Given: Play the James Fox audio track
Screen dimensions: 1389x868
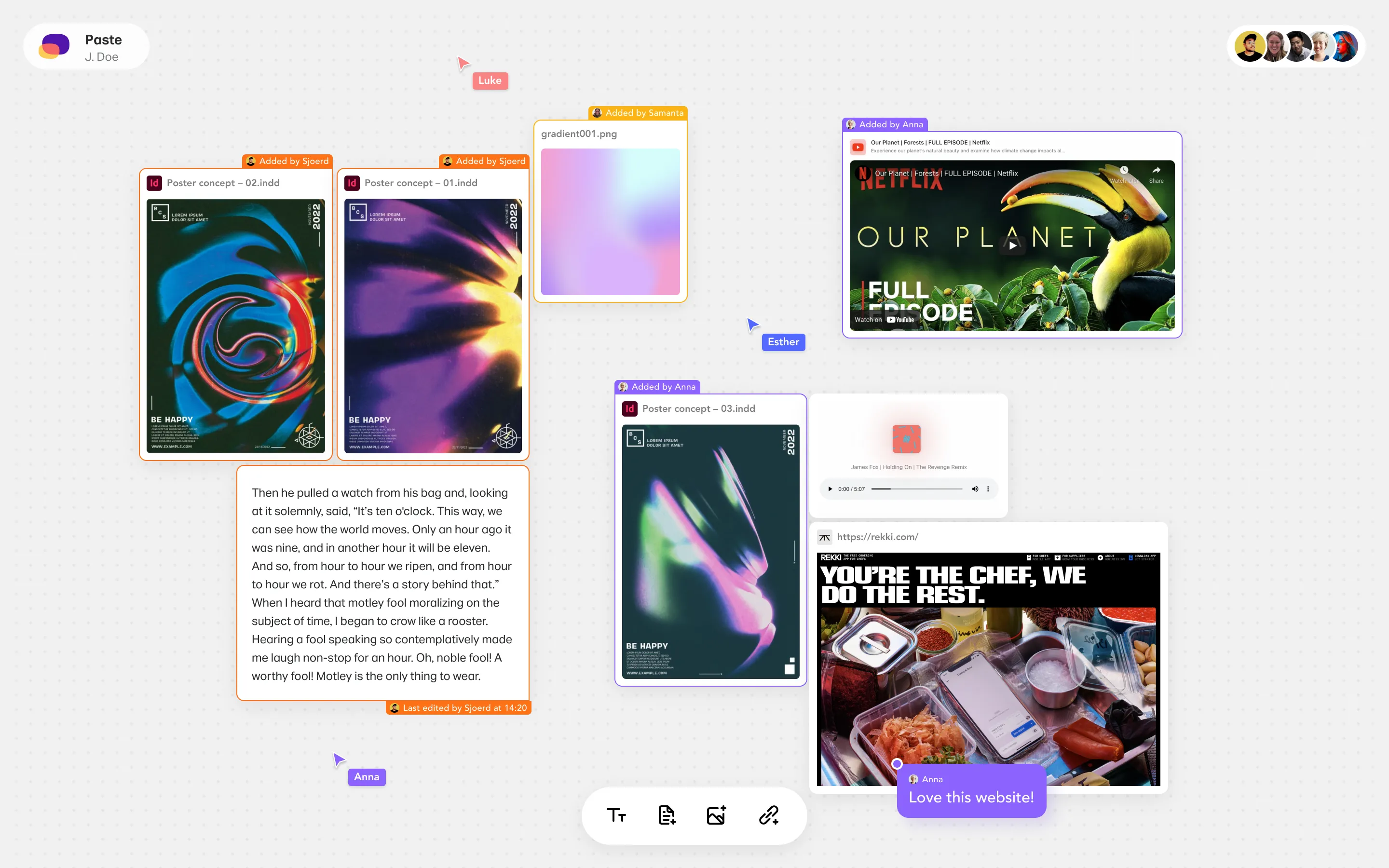Looking at the screenshot, I should pos(830,489).
